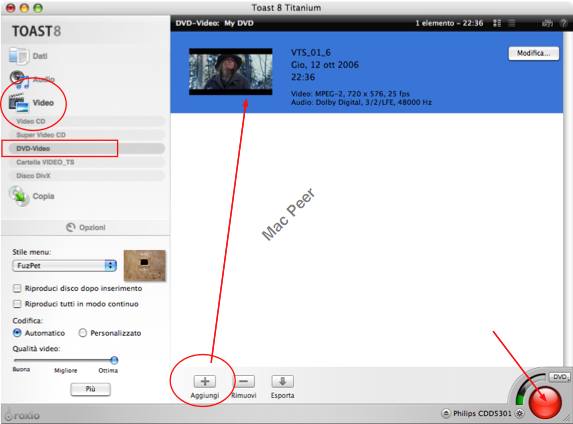Click the Modifica... button

534,53
